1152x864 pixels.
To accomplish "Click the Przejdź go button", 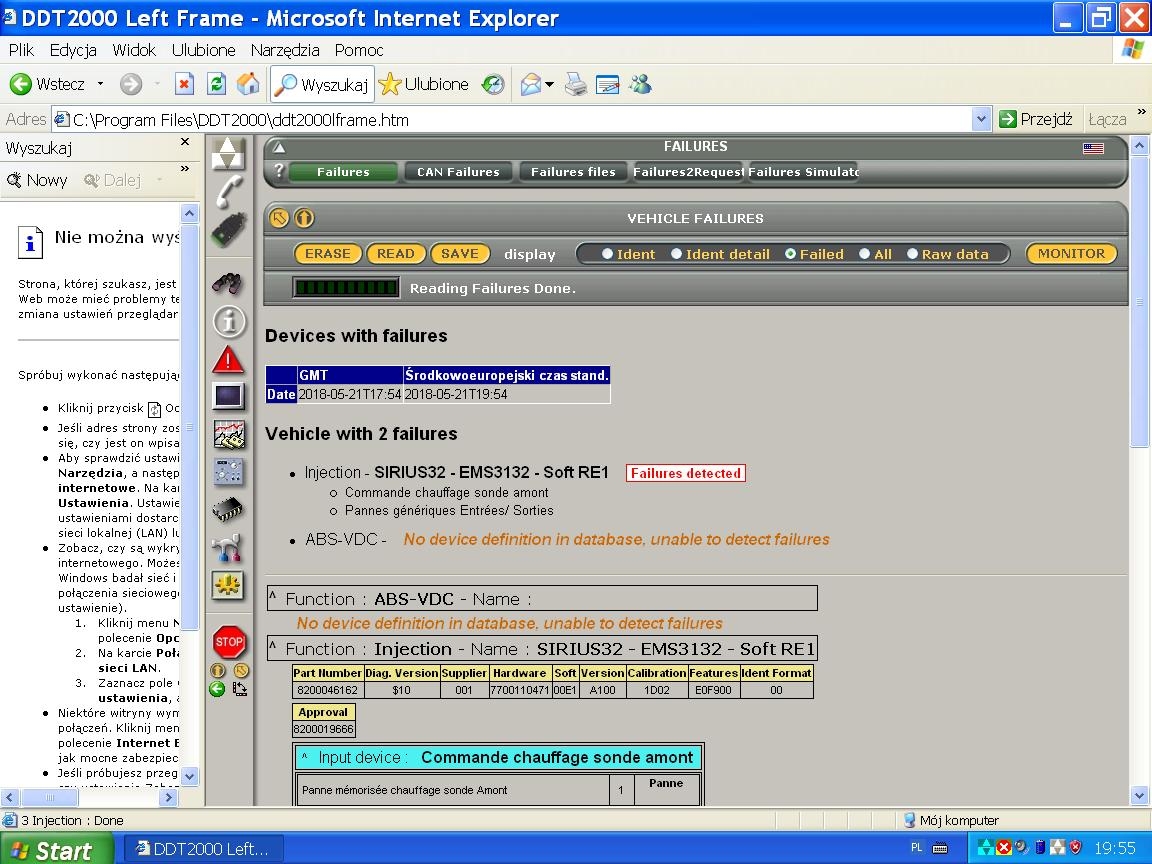I will [x=1036, y=119].
